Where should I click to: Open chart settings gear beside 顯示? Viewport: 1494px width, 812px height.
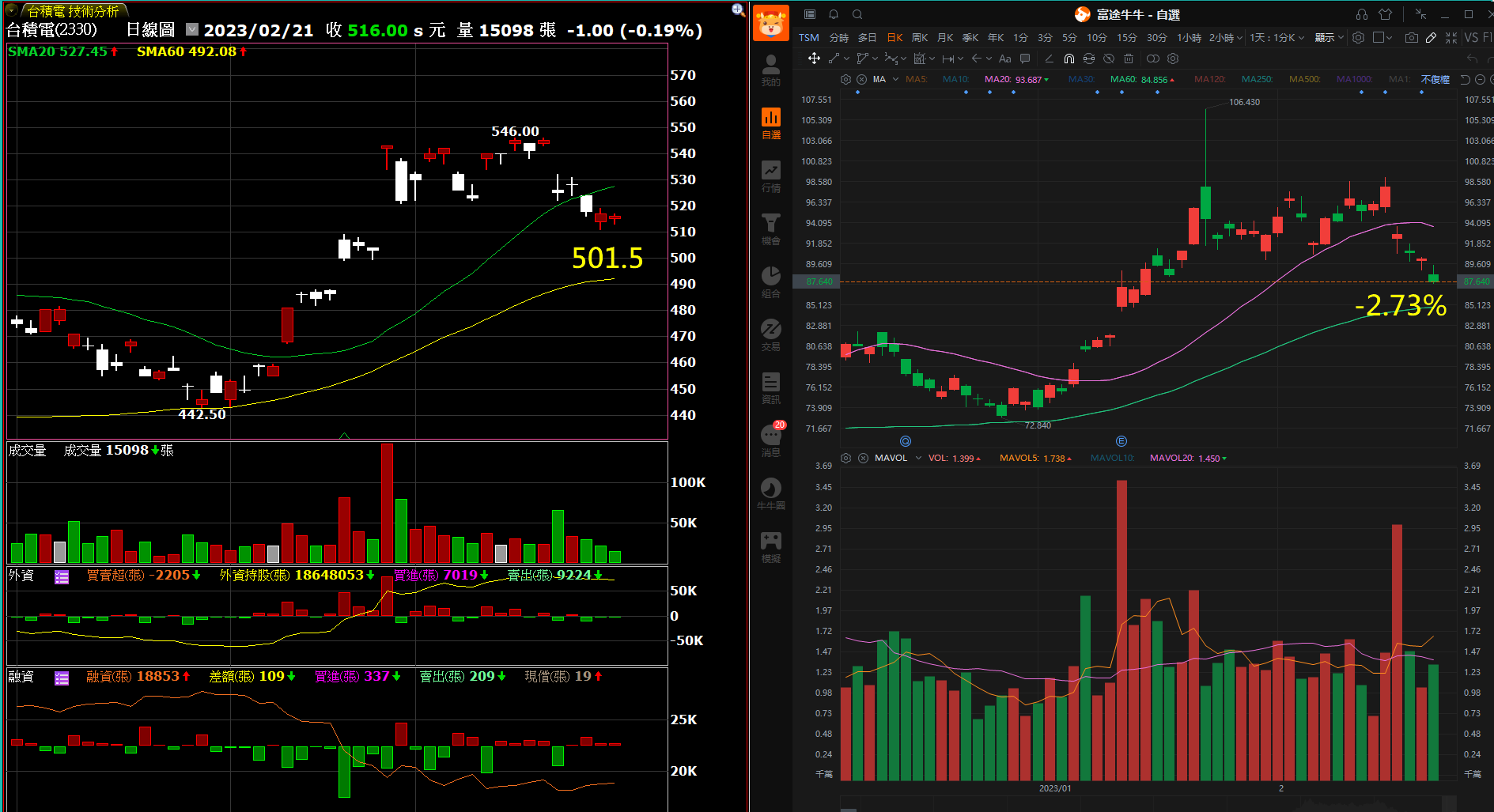[x=1359, y=37]
